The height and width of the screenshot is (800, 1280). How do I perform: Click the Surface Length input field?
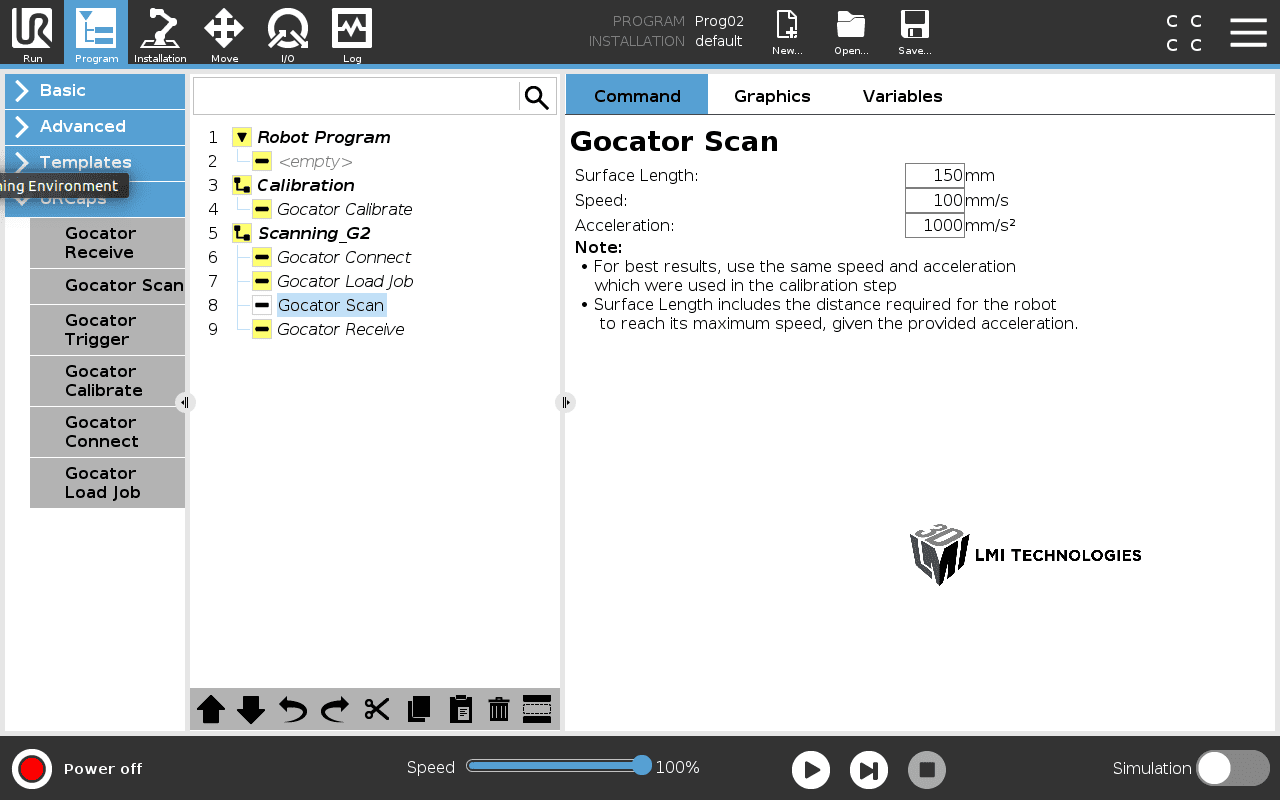tap(935, 176)
